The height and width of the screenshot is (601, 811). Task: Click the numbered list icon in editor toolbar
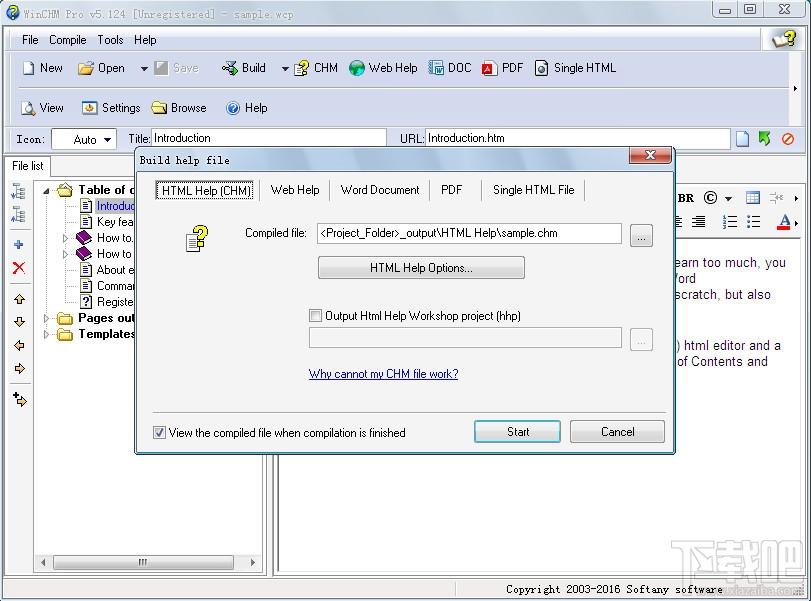(730, 222)
